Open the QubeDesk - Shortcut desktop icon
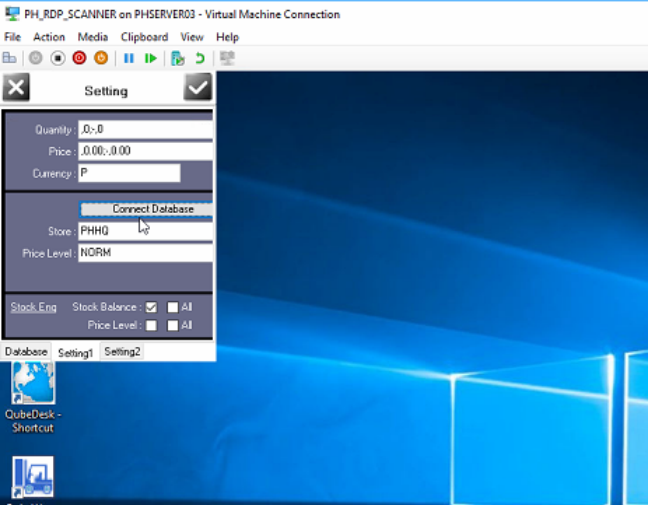The height and width of the screenshot is (505, 648). [33, 382]
